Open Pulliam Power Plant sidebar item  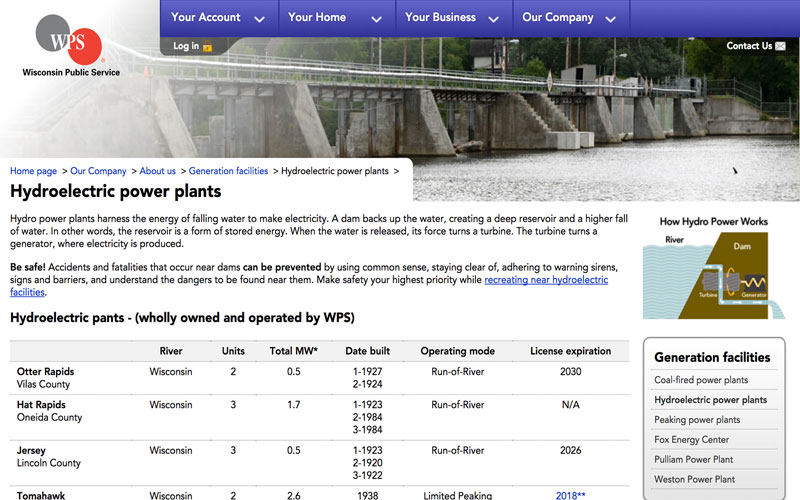[x=693, y=460]
